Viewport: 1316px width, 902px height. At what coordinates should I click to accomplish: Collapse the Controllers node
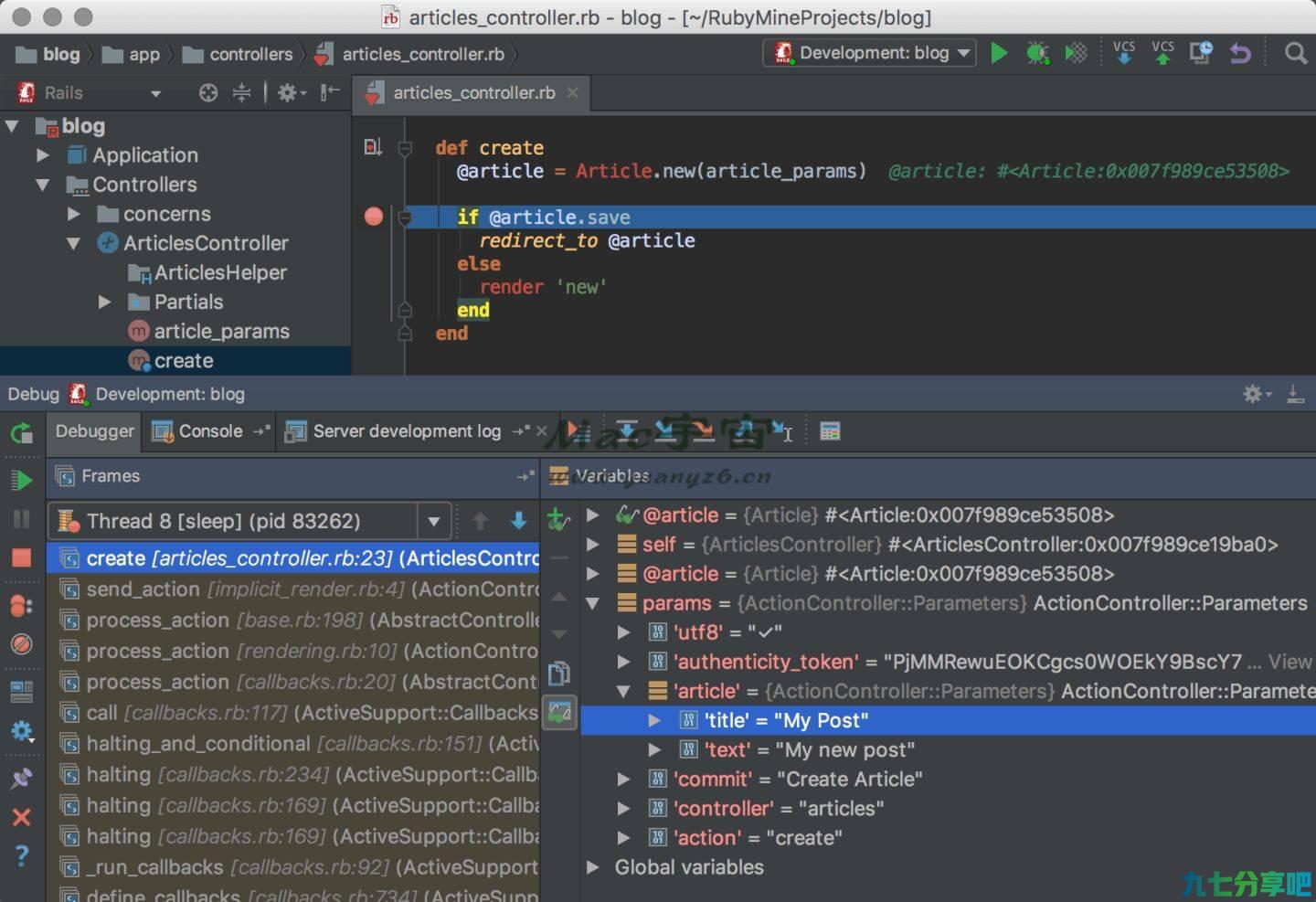click(x=43, y=185)
